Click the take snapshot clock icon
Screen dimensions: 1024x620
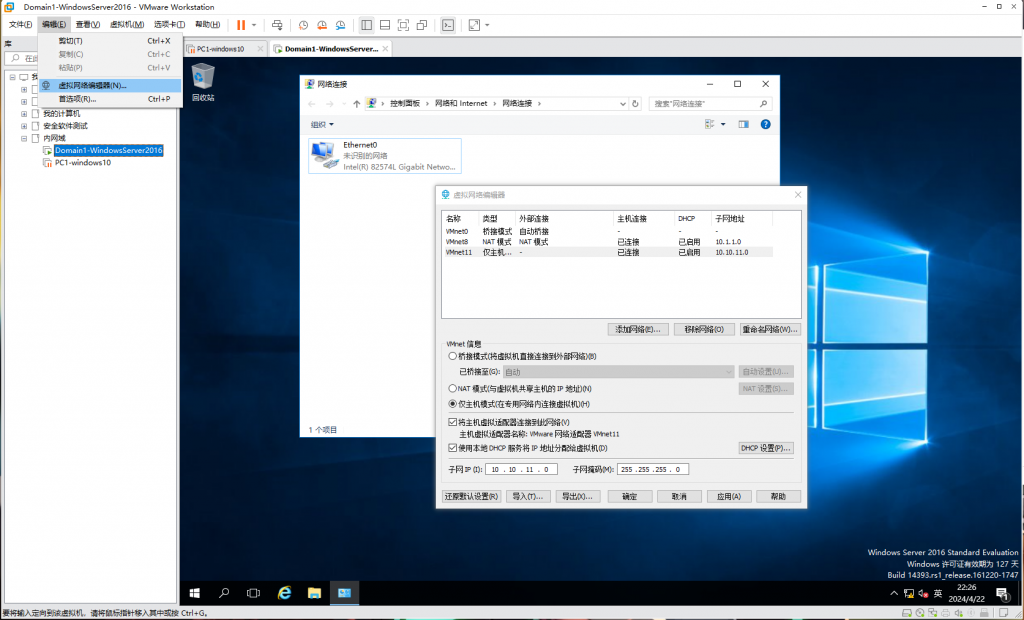(304, 24)
